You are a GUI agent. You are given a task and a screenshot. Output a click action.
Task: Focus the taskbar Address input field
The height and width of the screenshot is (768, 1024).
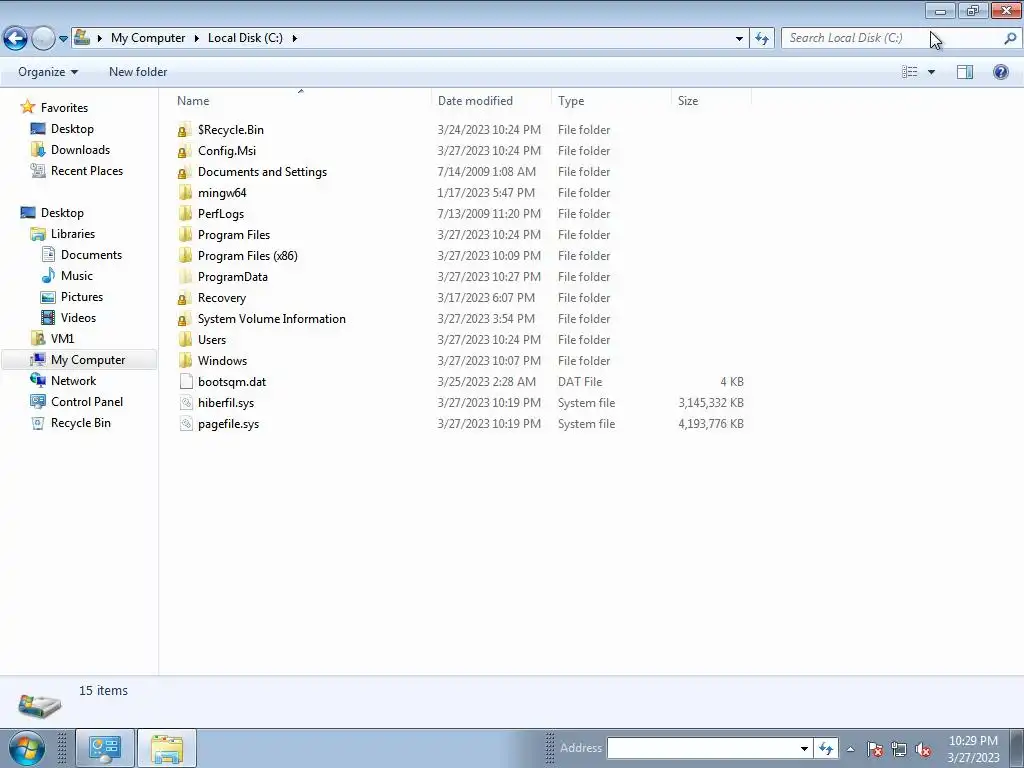(702, 748)
